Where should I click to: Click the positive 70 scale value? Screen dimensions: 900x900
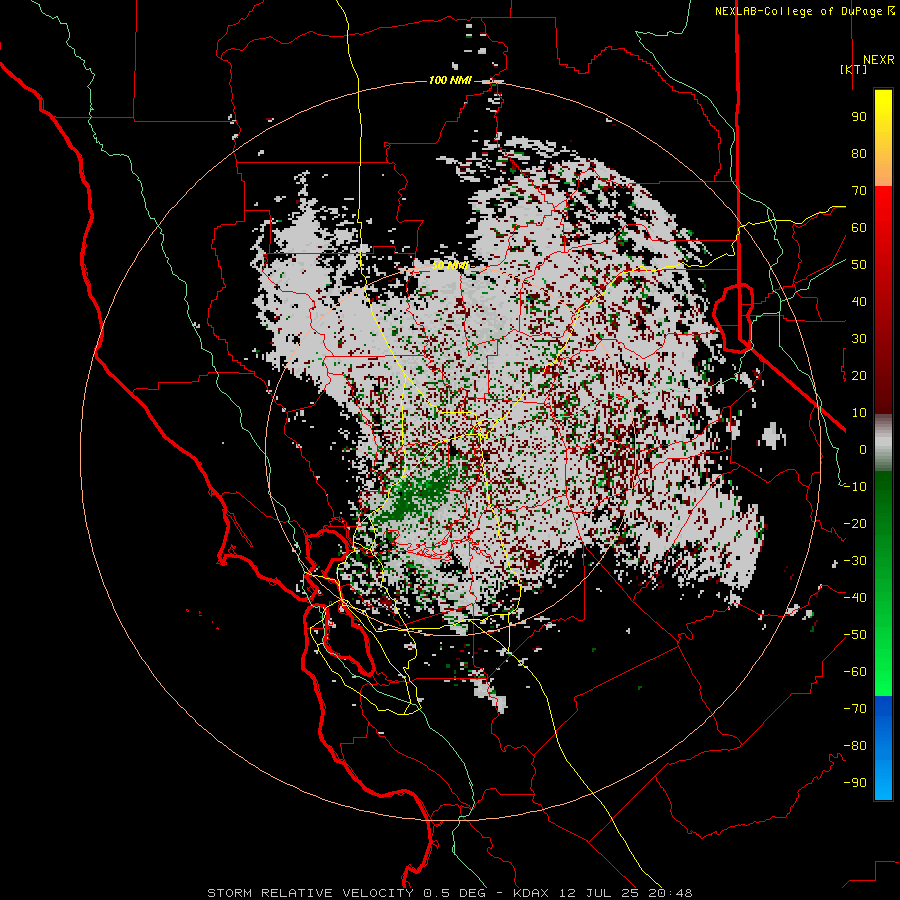click(x=859, y=191)
